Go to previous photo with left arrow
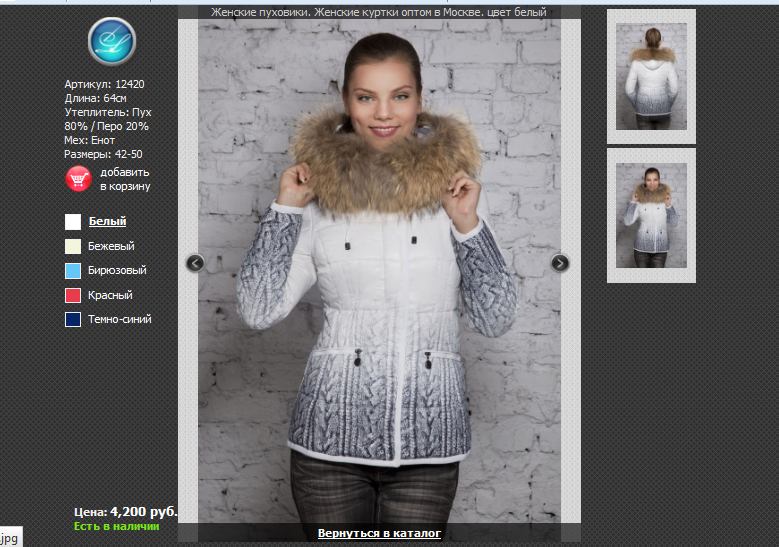This screenshot has height=547, width=779. pos(195,263)
